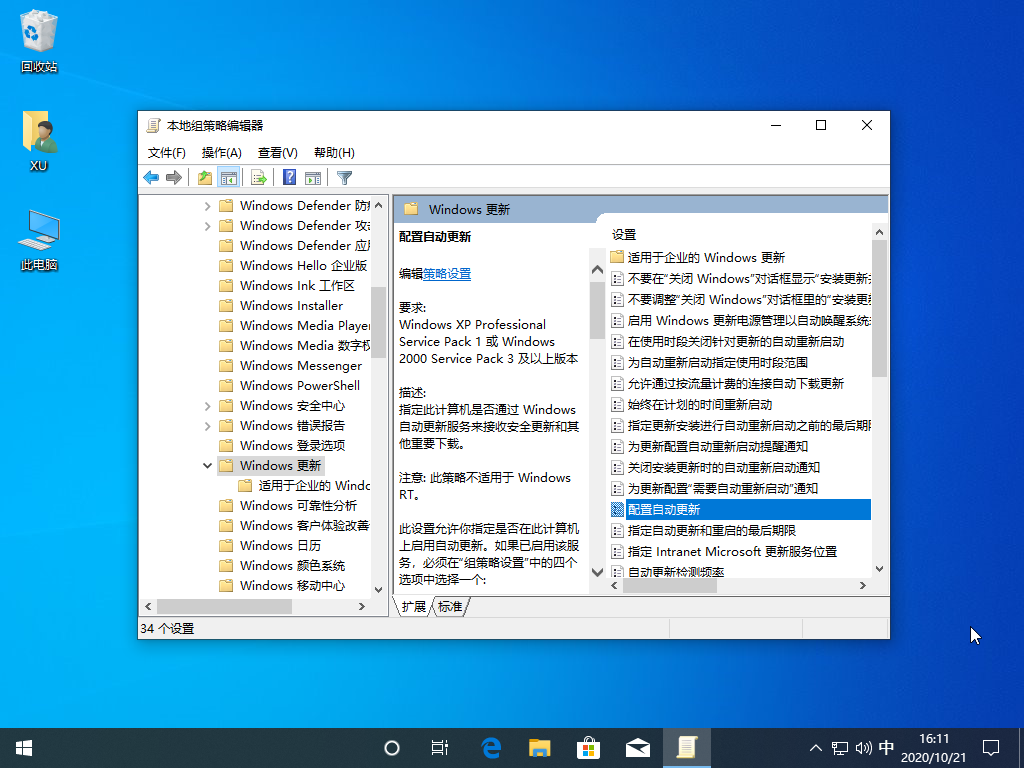This screenshot has width=1024, height=768.
Task: Toggle the action pane toolbar icon
Action: (313, 178)
